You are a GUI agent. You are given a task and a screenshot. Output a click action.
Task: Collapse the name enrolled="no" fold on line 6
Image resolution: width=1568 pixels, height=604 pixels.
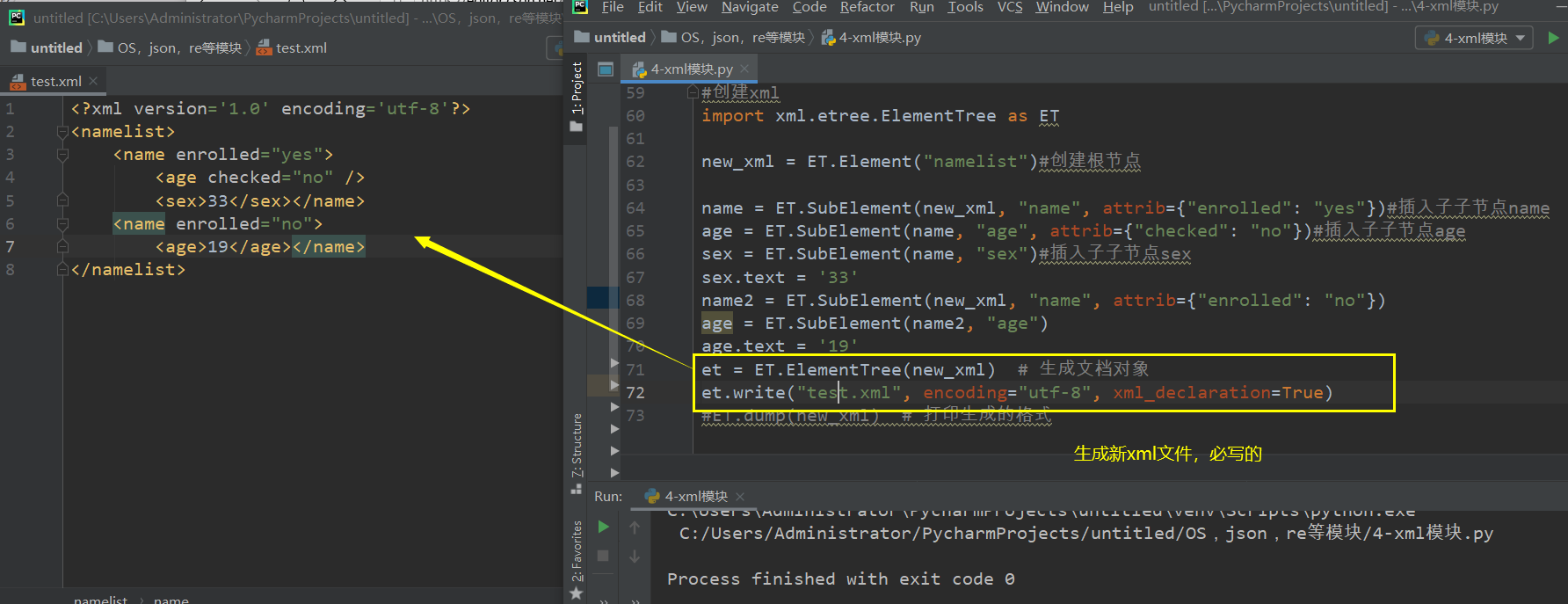tap(62, 224)
